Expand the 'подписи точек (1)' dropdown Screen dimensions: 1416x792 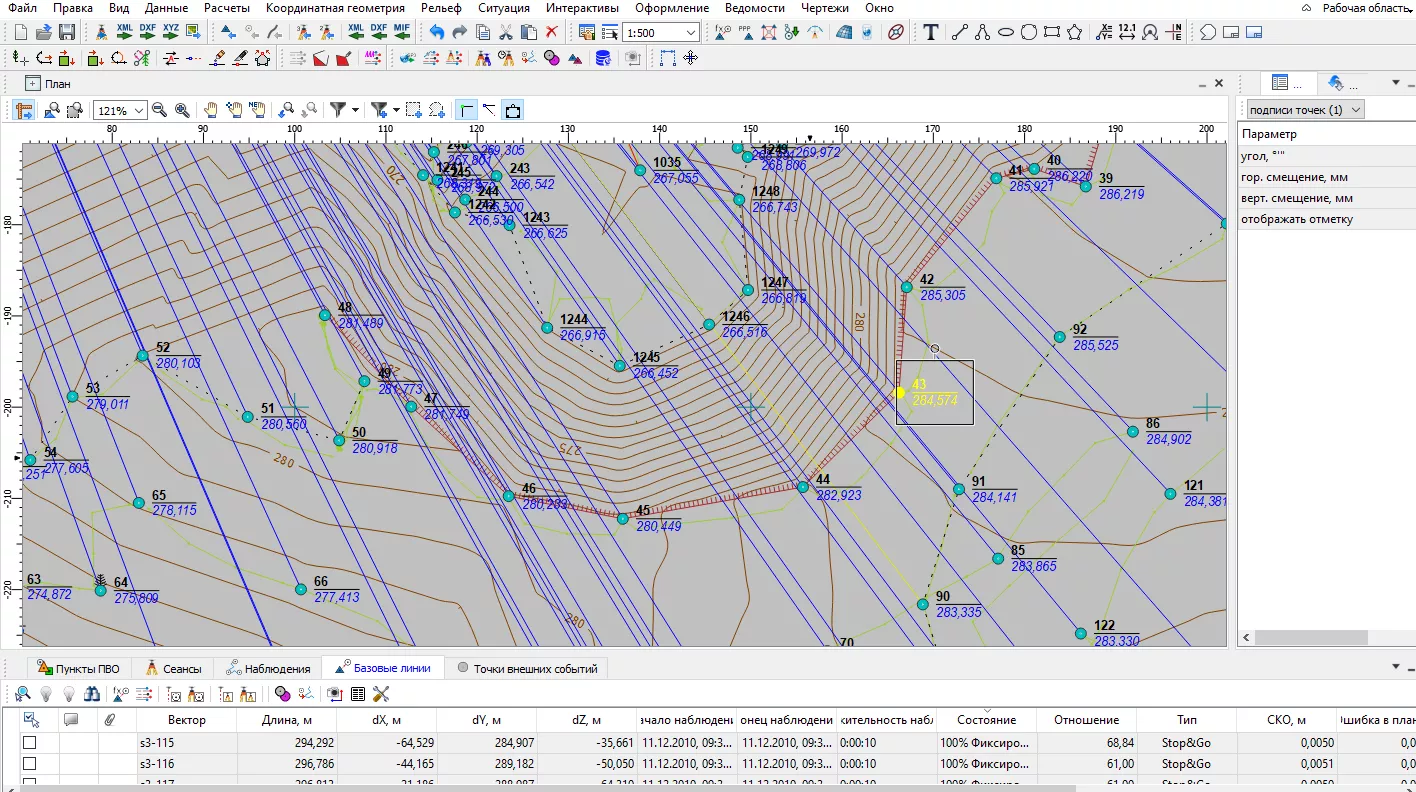pyautogui.click(x=1356, y=110)
